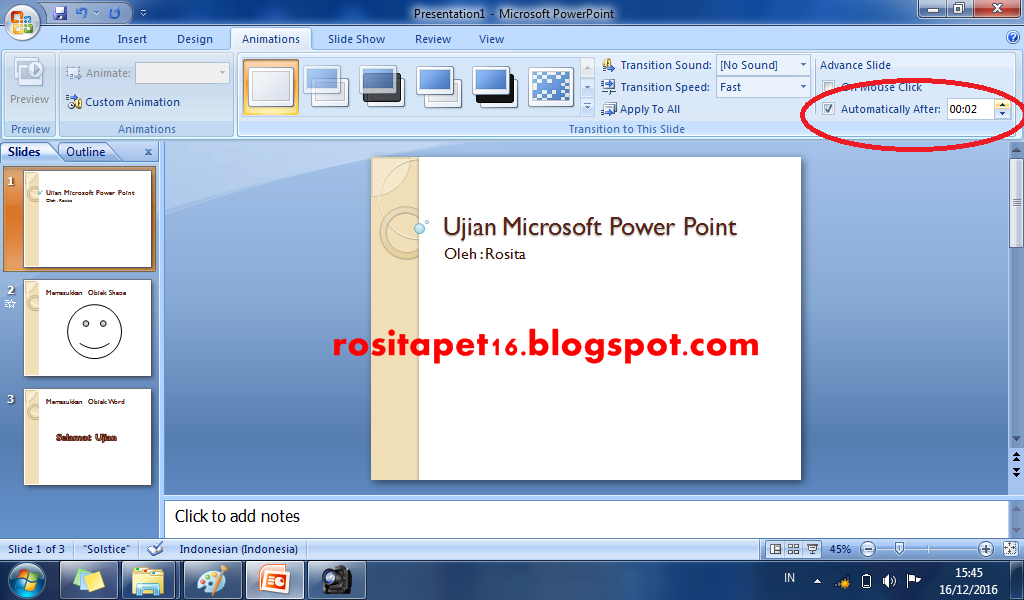Image resolution: width=1024 pixels, height=600 pixels.
Task: Click the slide title Ujian Microsoft Power Point
Action: (x=590, y=227)
